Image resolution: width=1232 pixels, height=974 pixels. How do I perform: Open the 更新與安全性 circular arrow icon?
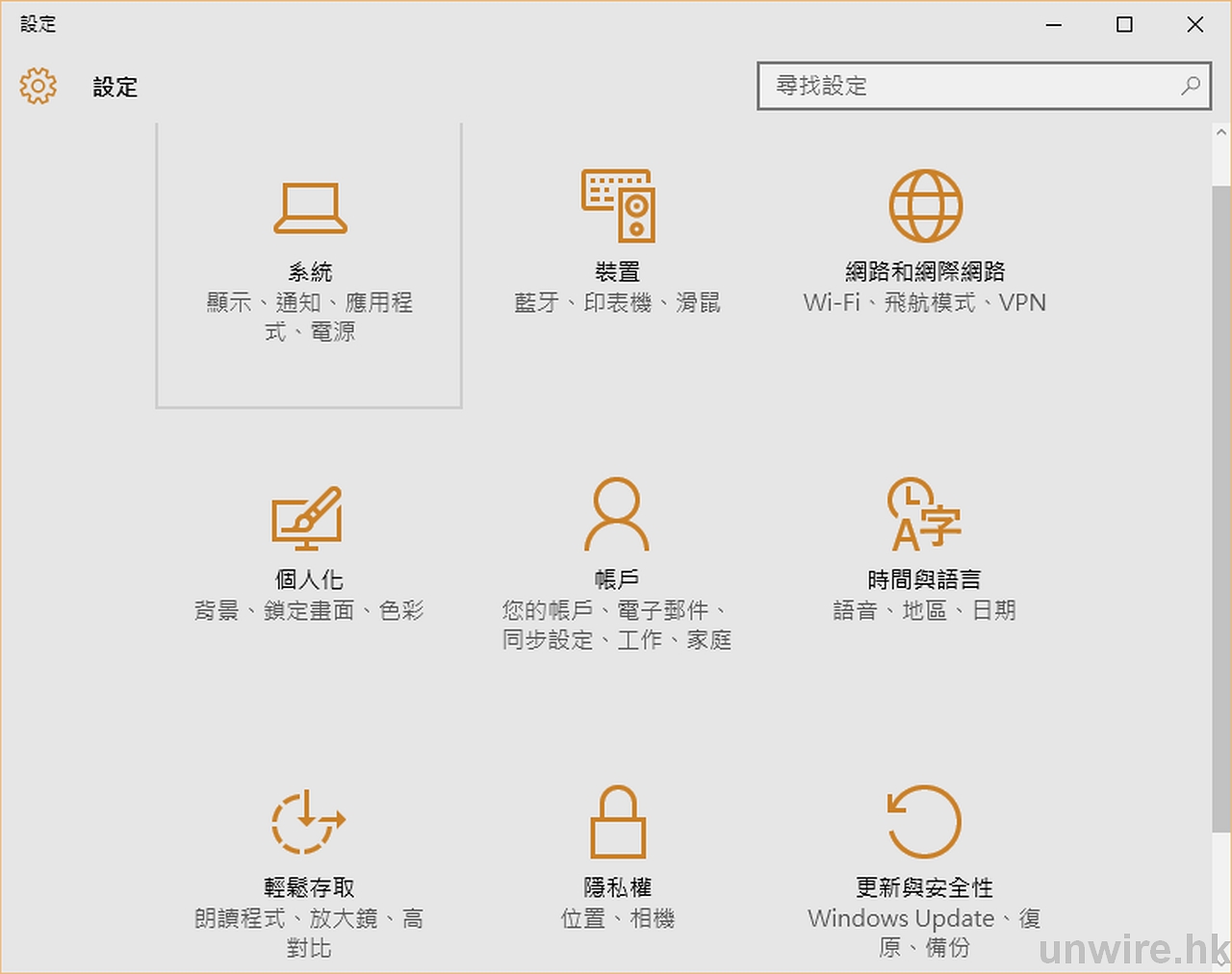(924, 822)
